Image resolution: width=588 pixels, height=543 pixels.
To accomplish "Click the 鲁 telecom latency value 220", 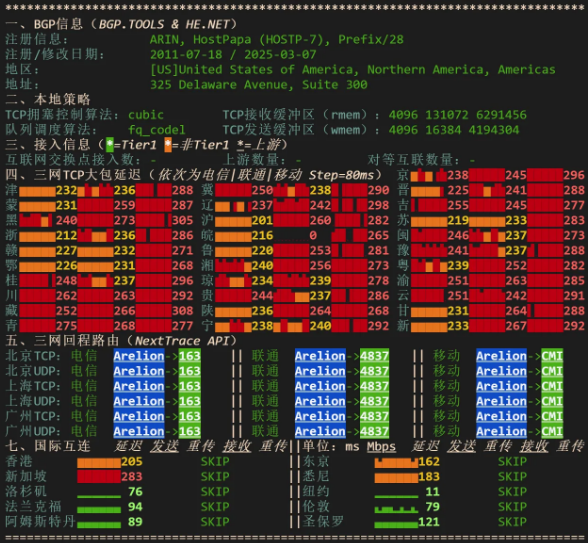I will click(x=262, y=250).
